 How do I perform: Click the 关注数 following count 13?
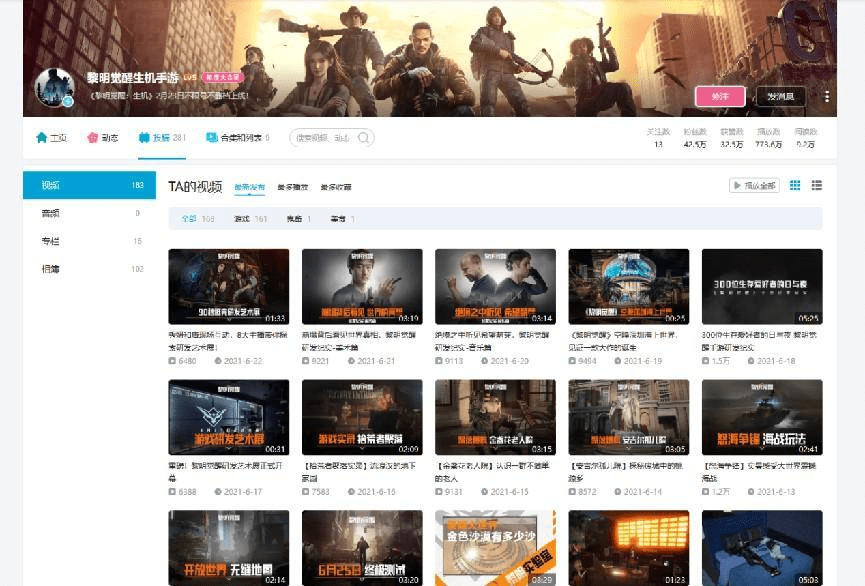658,138
